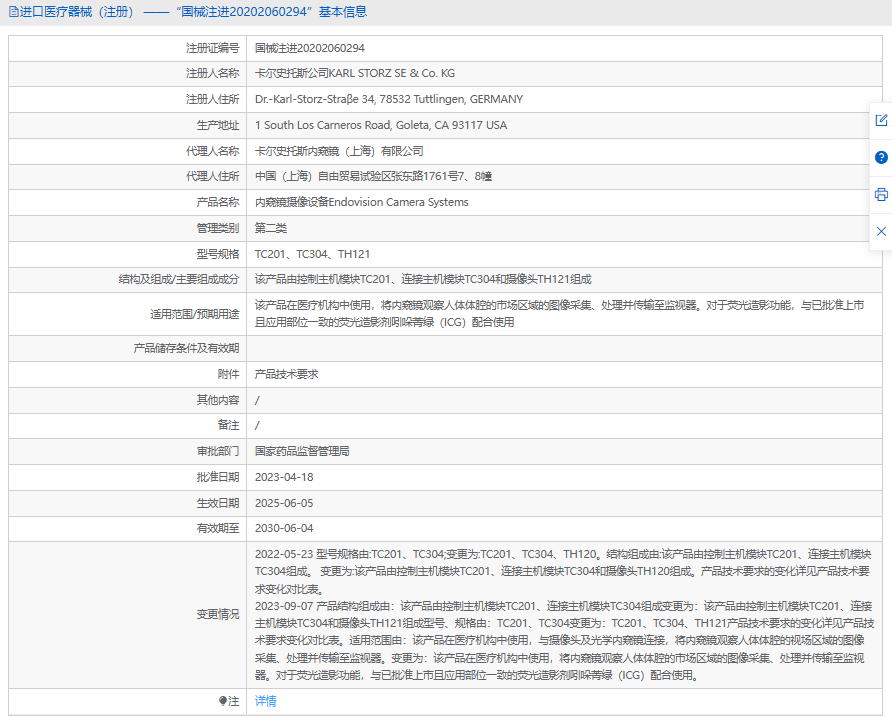The width and height of the screenshot is (892, 721).
Task: Click the 代理人住所 label
Action: (x=213, y=176)
